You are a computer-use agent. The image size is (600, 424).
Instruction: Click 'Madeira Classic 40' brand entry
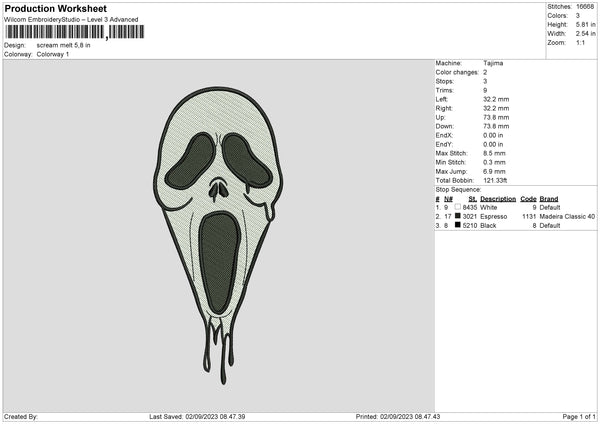pyautogui.click(x=567, y=217)
